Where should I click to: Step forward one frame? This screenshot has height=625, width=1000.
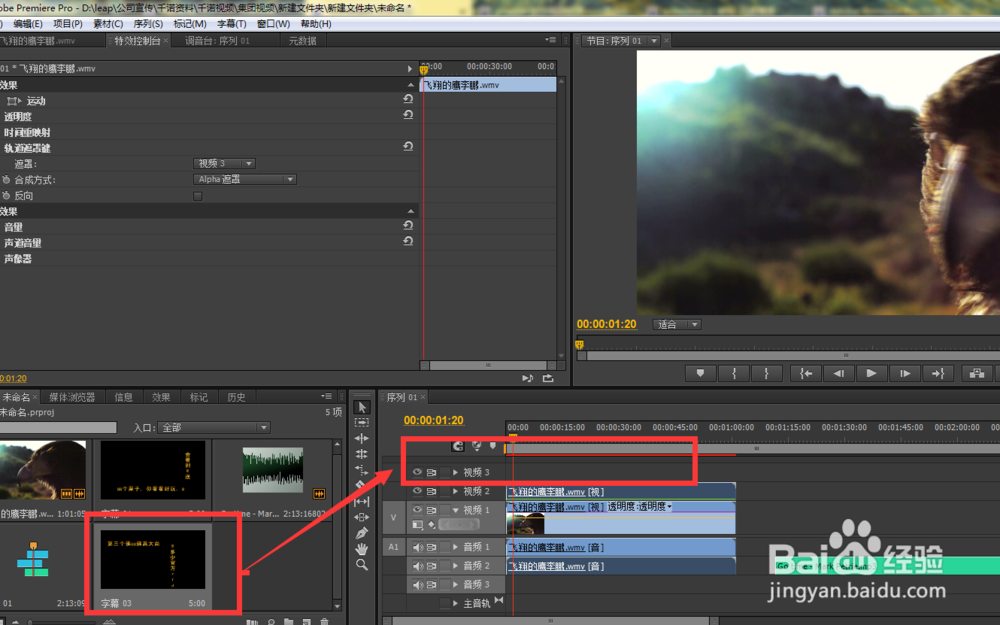click(x=904, y=374)
